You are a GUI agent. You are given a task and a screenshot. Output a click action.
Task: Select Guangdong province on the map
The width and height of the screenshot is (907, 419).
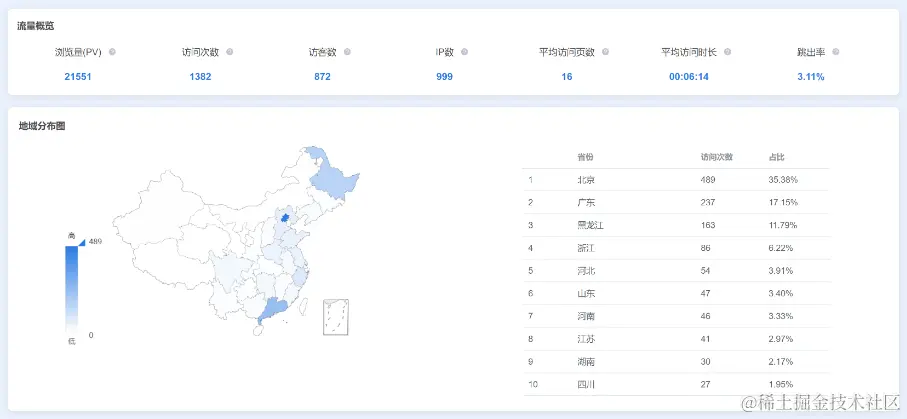click(273, 310)
